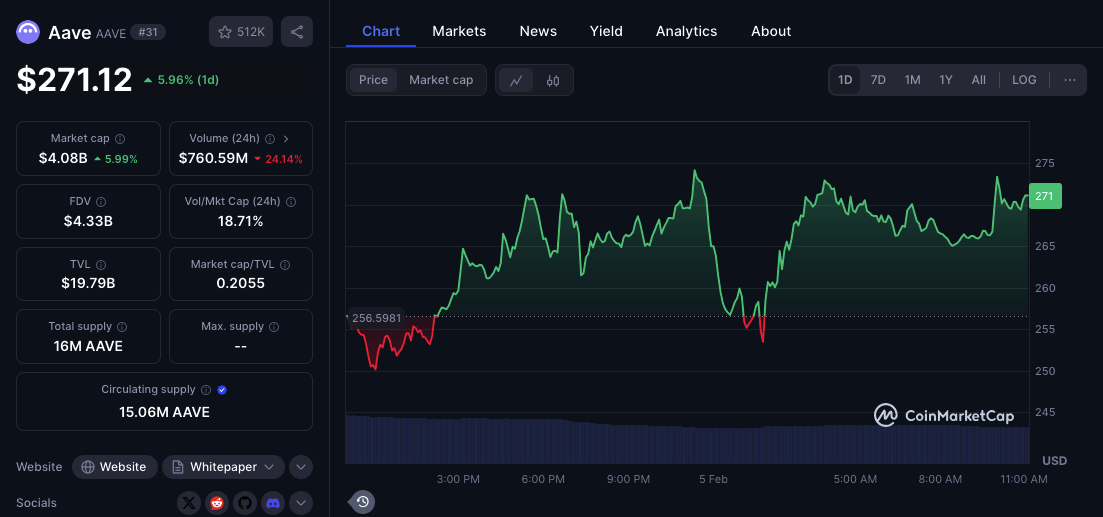Click the 18.71% Vol/Mkt Cap value
1103x517 pixels.
[241, 222]
